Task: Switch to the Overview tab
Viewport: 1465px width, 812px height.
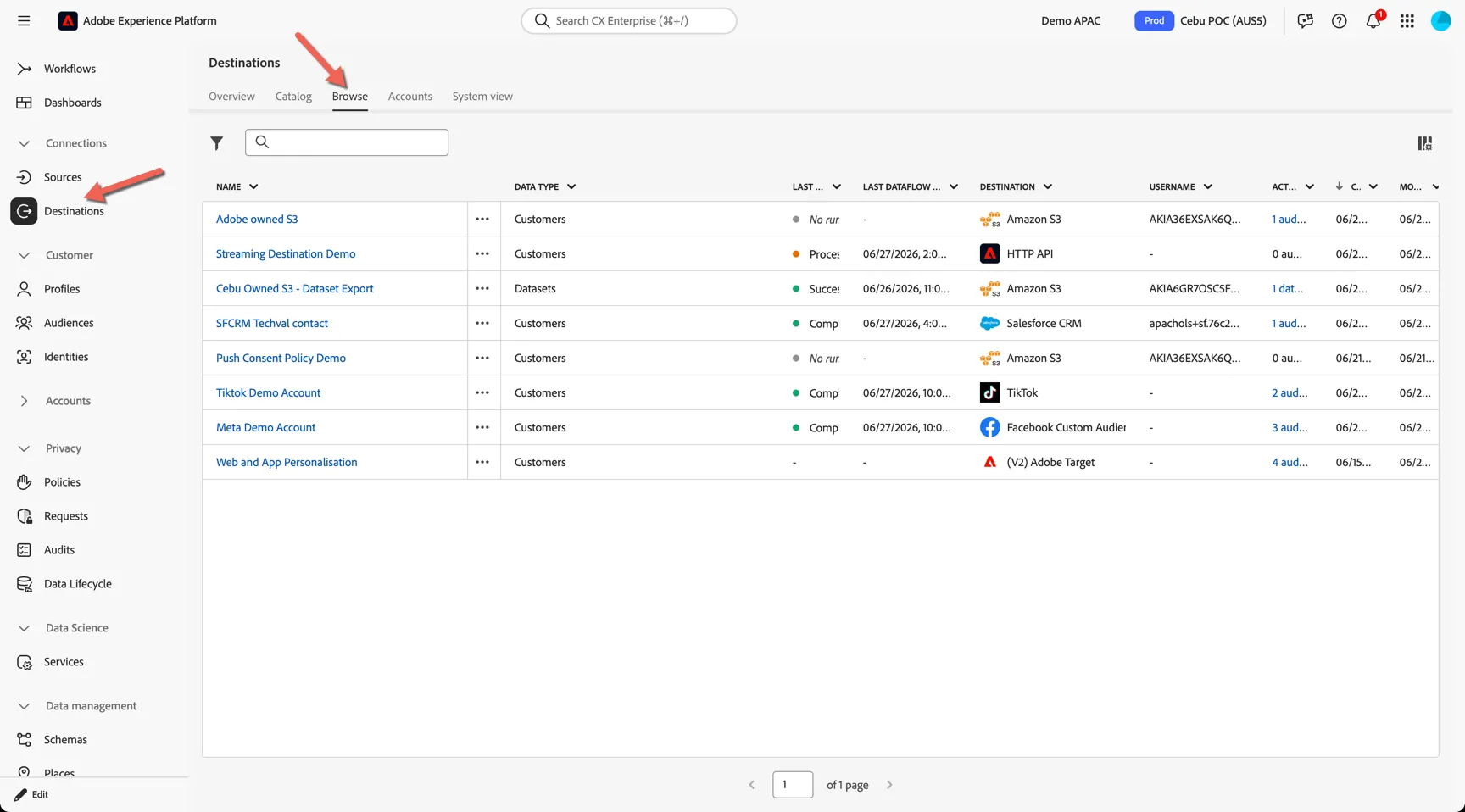Action: pos(231,97)
